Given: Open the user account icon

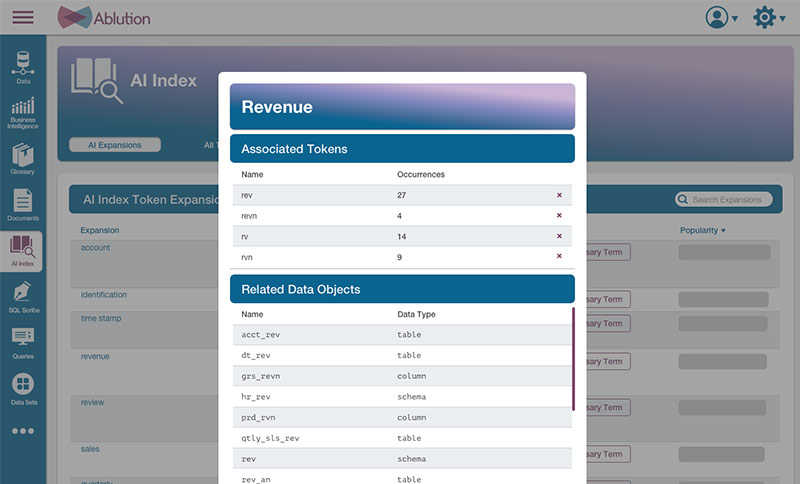Looking at the screenshot, I should point(717,17).
